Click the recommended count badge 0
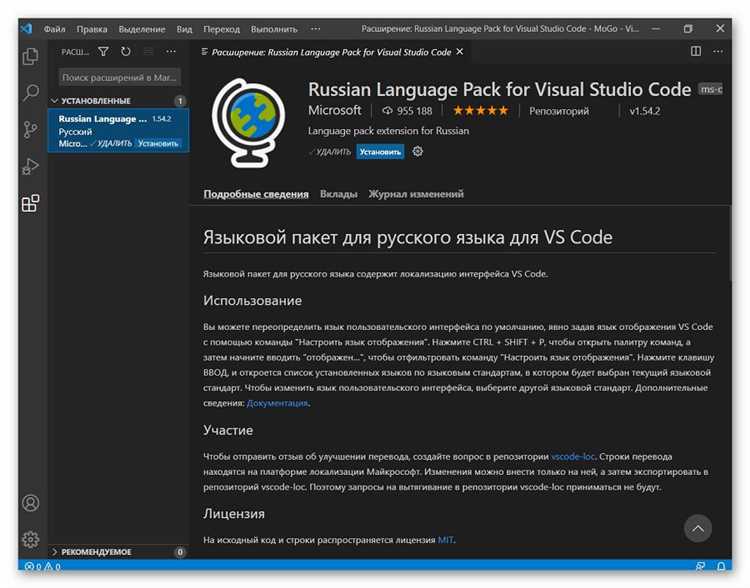 click(180, 552)
